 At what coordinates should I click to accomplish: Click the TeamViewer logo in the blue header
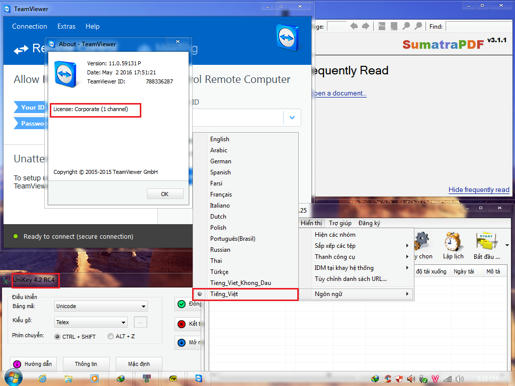[x=287, y=38]
